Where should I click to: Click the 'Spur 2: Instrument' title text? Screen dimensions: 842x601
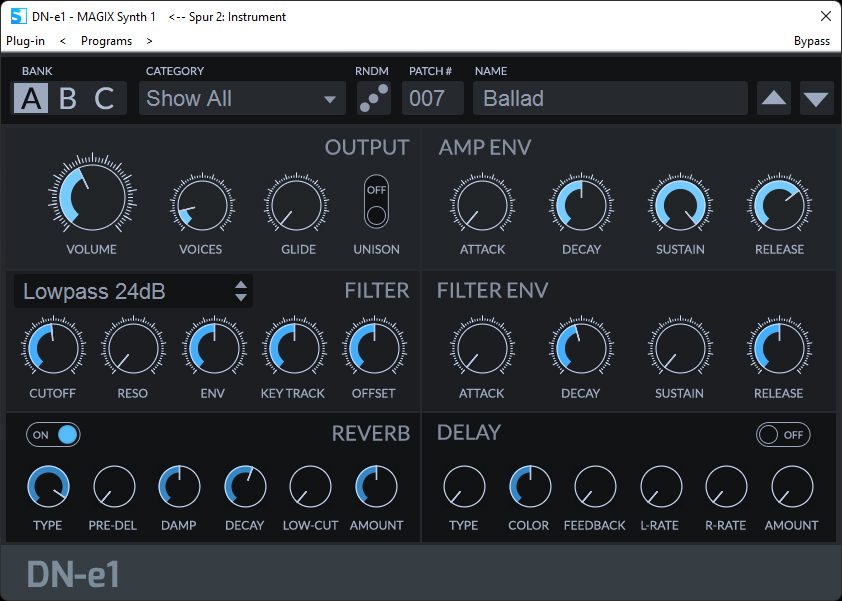click(x=237, y=17)
